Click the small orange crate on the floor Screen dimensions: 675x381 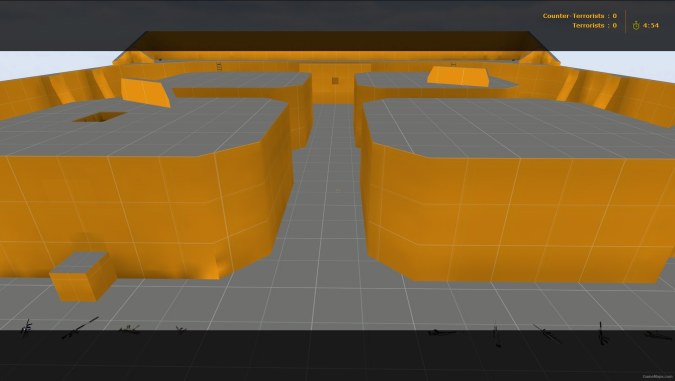pos(83,276)
